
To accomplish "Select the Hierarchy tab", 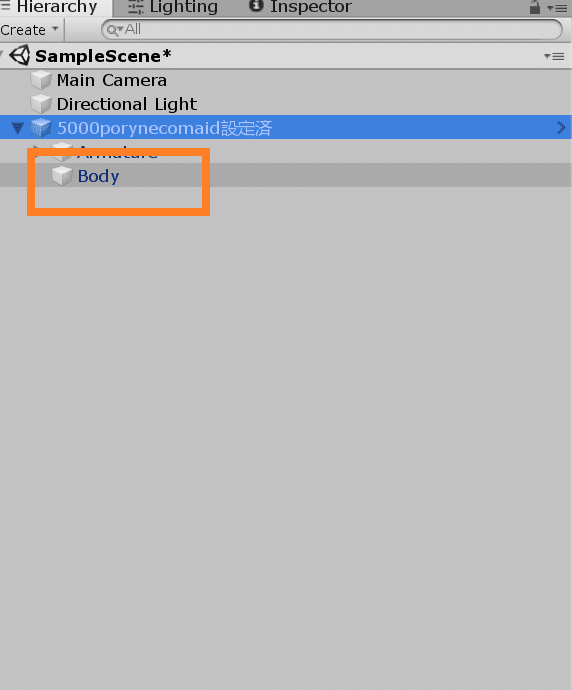I will (50, 7).
